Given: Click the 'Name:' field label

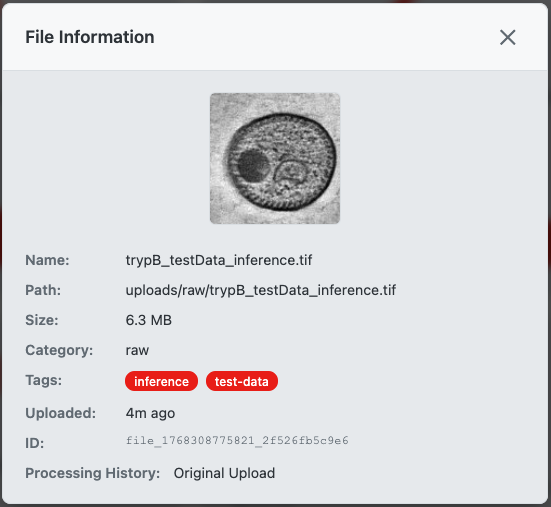Looking at the screenshot, I should pos(47,260).
